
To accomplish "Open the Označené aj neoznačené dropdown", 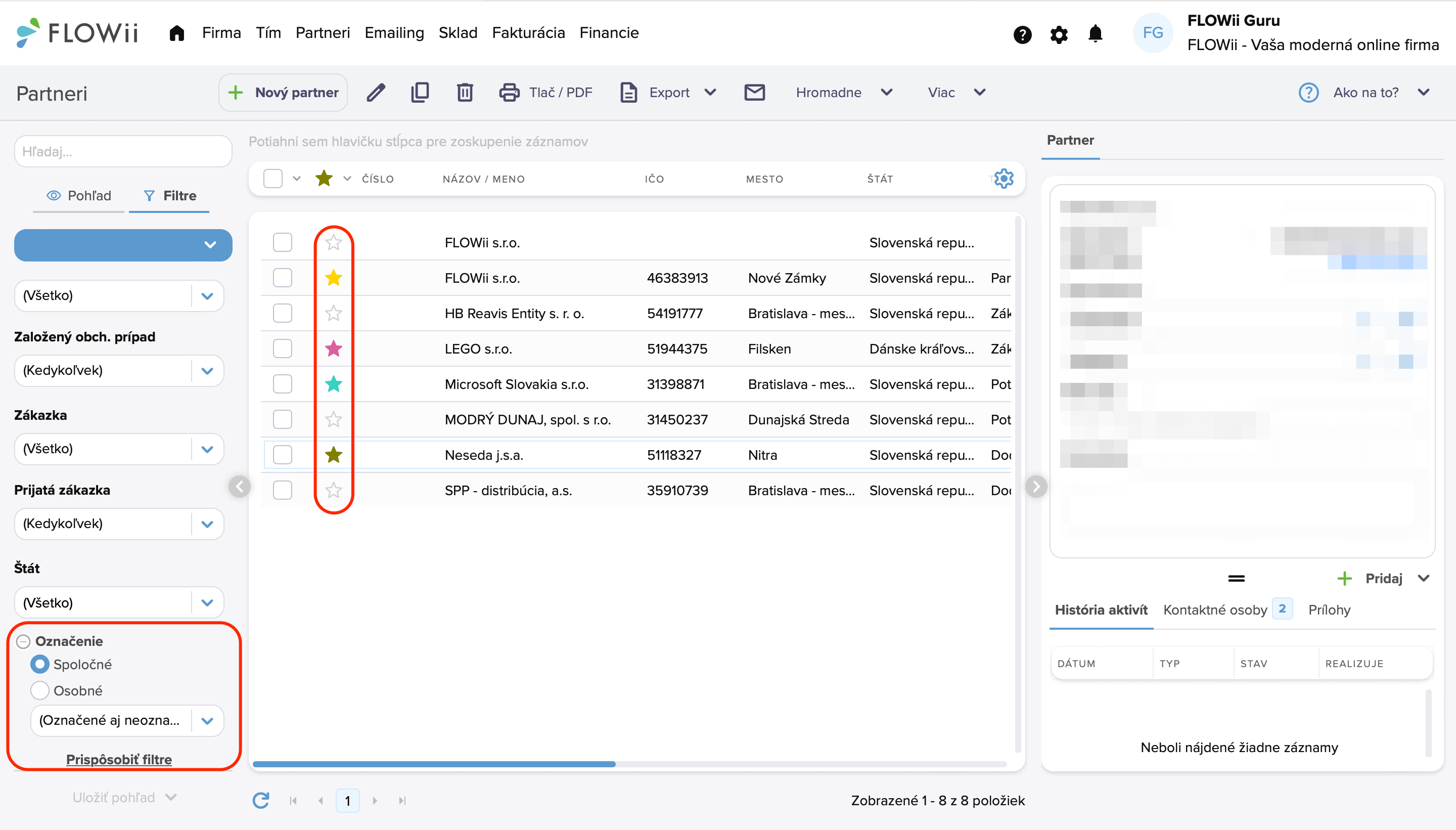I will tap(127, 721).
